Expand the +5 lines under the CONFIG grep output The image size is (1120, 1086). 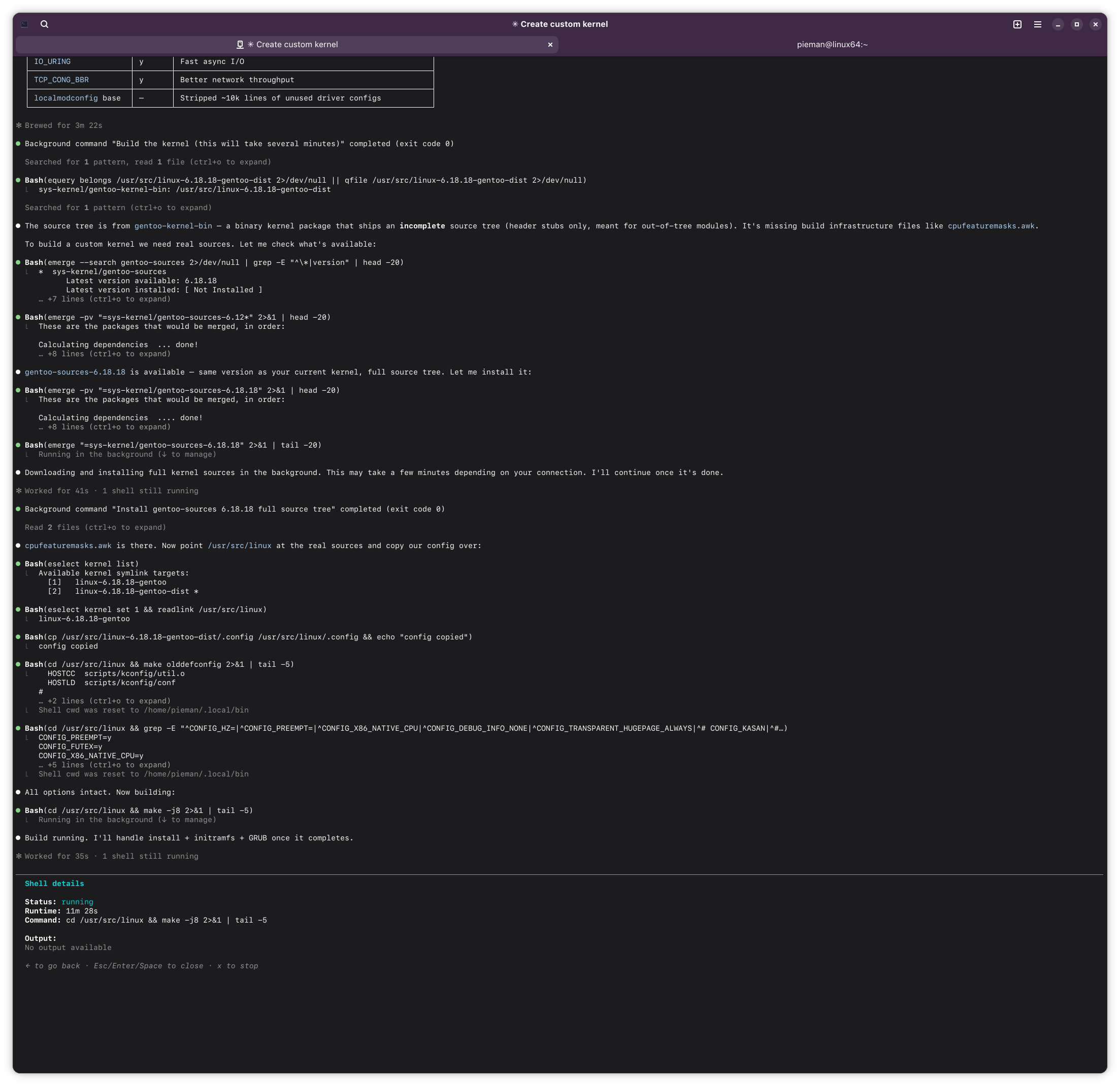(105, 765)
